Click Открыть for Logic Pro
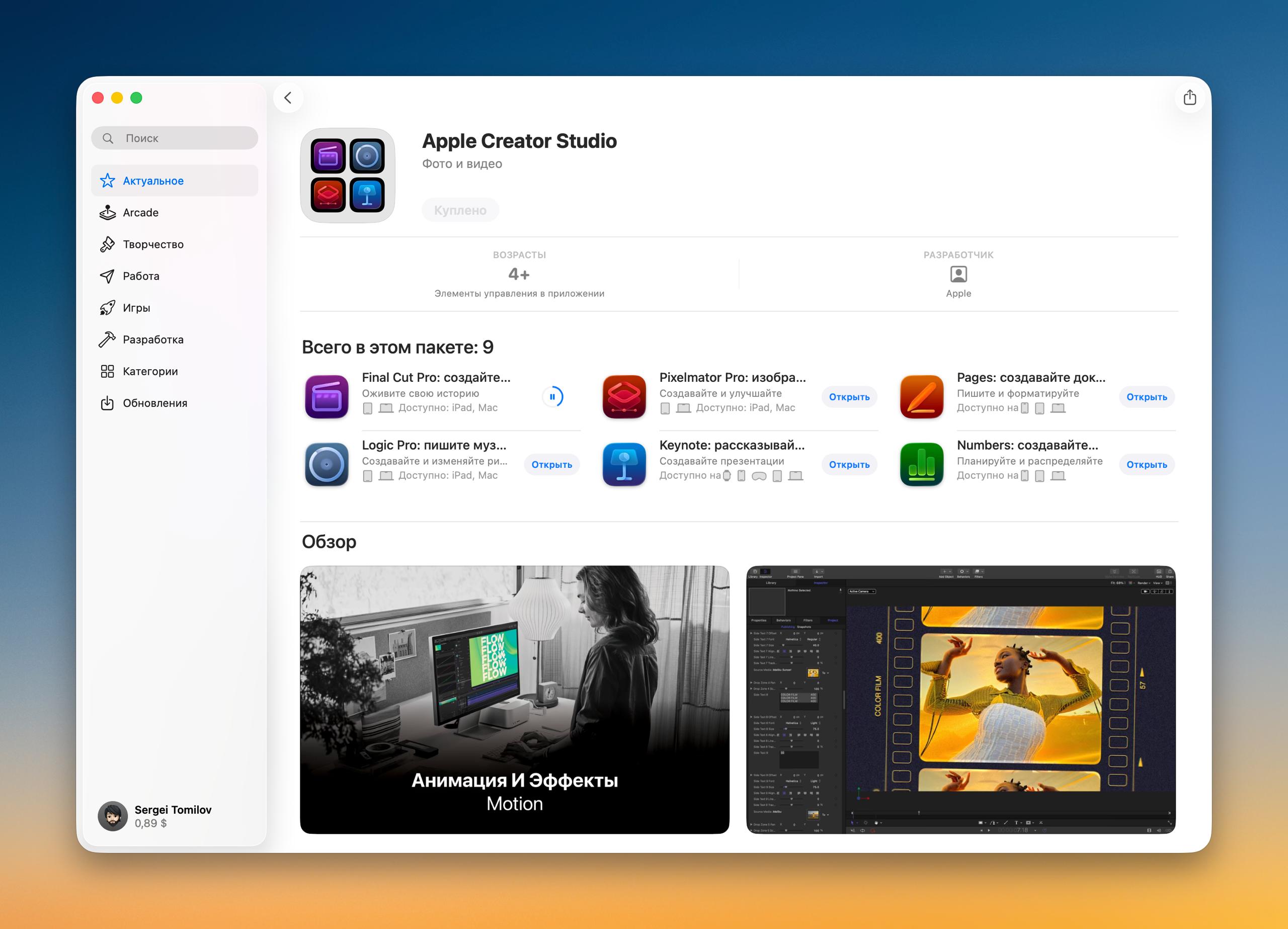The width and height of the screenshot is (1288, 929). click(x=551, y=465)
